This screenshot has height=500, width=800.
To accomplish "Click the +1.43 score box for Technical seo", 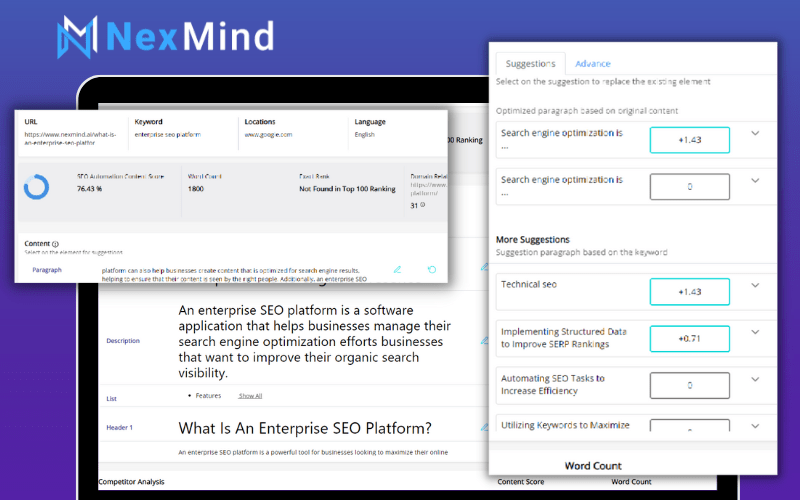I will (x=689, y=292).
